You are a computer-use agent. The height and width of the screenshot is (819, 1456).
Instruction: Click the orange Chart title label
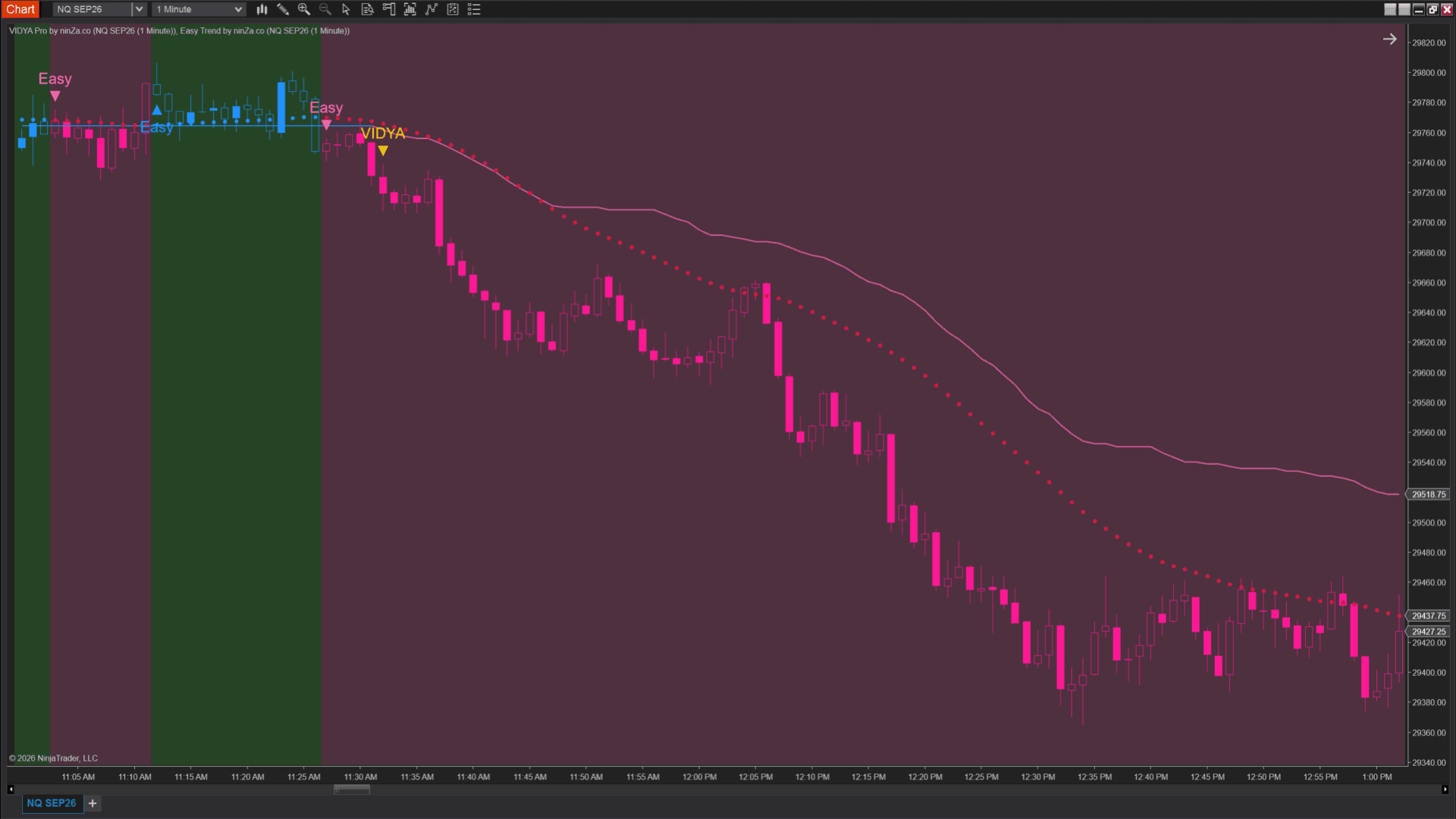[20, 9]
